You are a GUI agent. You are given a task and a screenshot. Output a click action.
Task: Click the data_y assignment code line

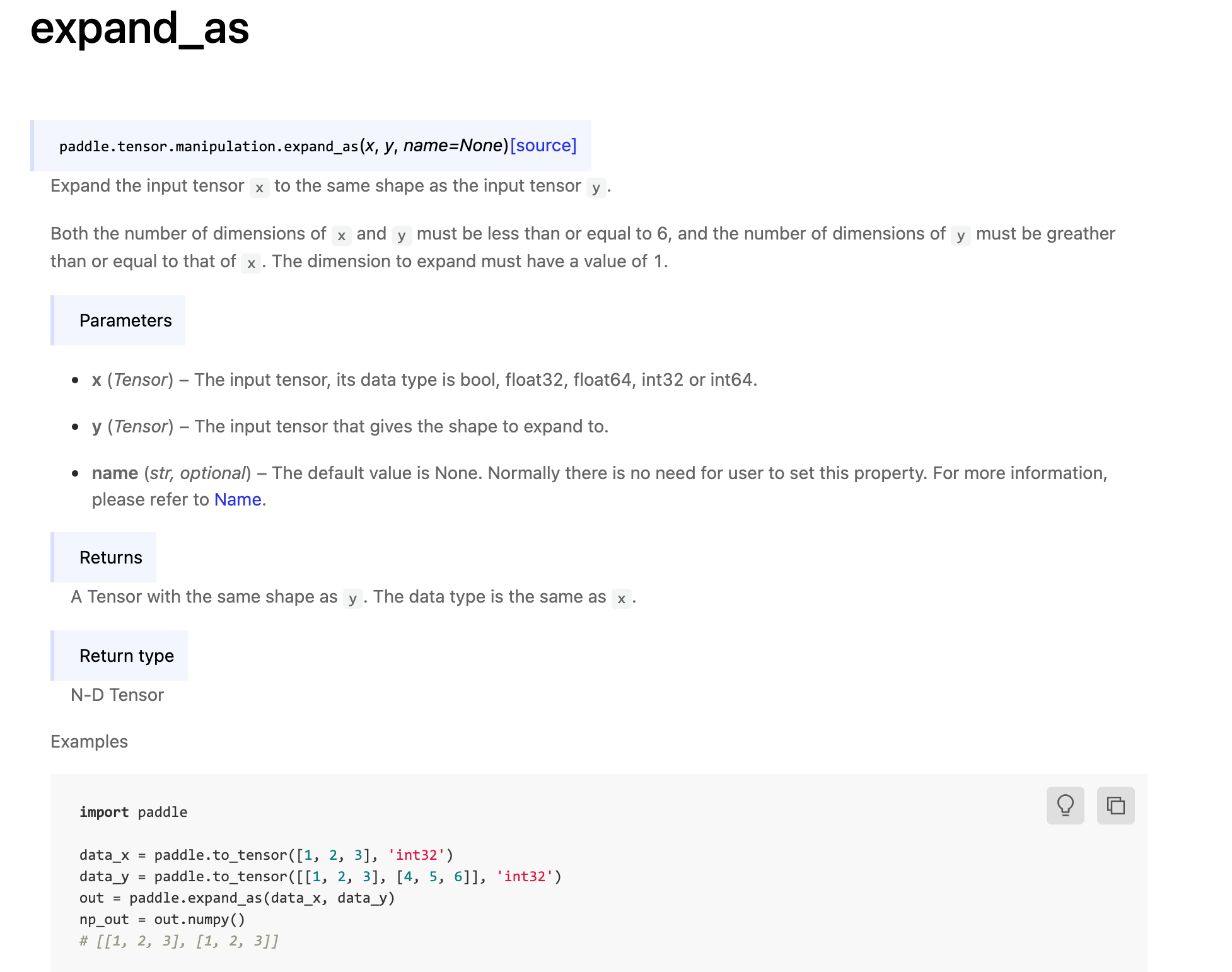[x=320, y=877]
